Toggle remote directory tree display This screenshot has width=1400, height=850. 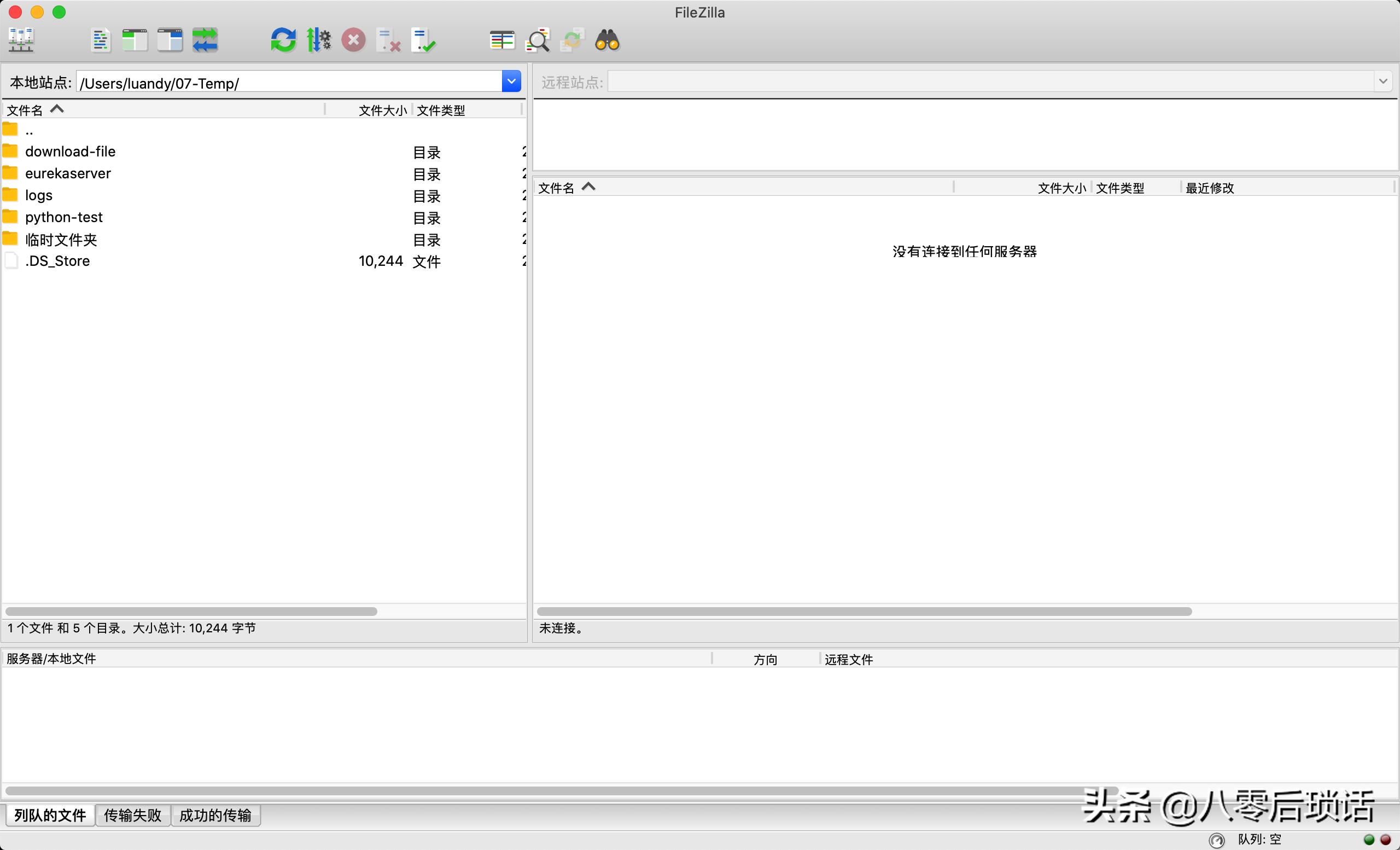click(170, 40)
